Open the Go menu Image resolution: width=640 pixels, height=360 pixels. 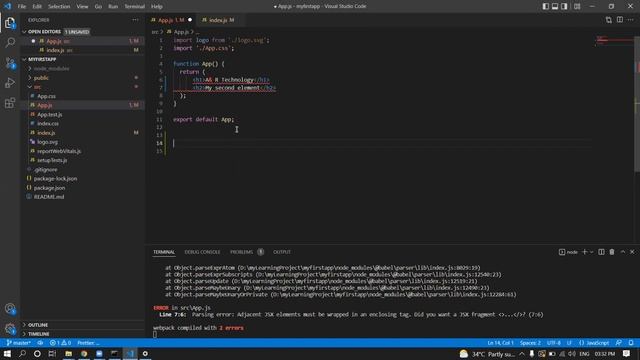pyautogui.click(x=98, y=6)
